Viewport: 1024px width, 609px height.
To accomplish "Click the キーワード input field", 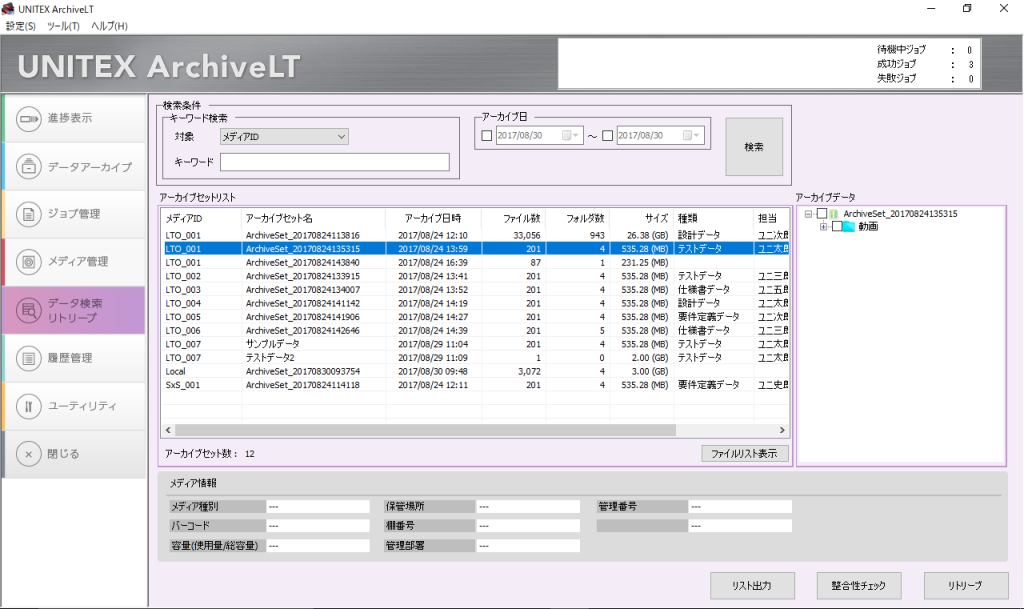I will tap(335, 162).
